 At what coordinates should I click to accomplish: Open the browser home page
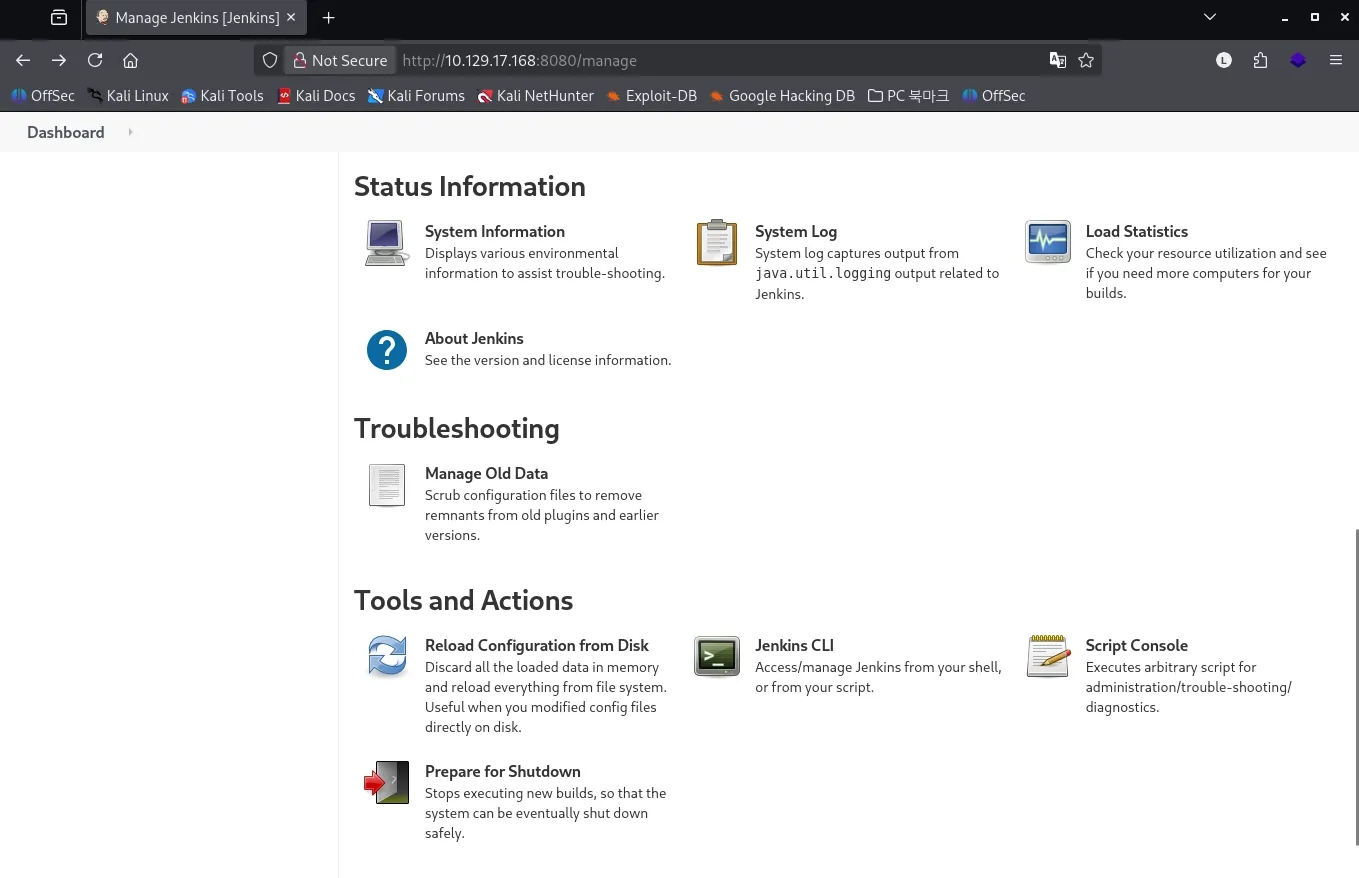point(130,60)
